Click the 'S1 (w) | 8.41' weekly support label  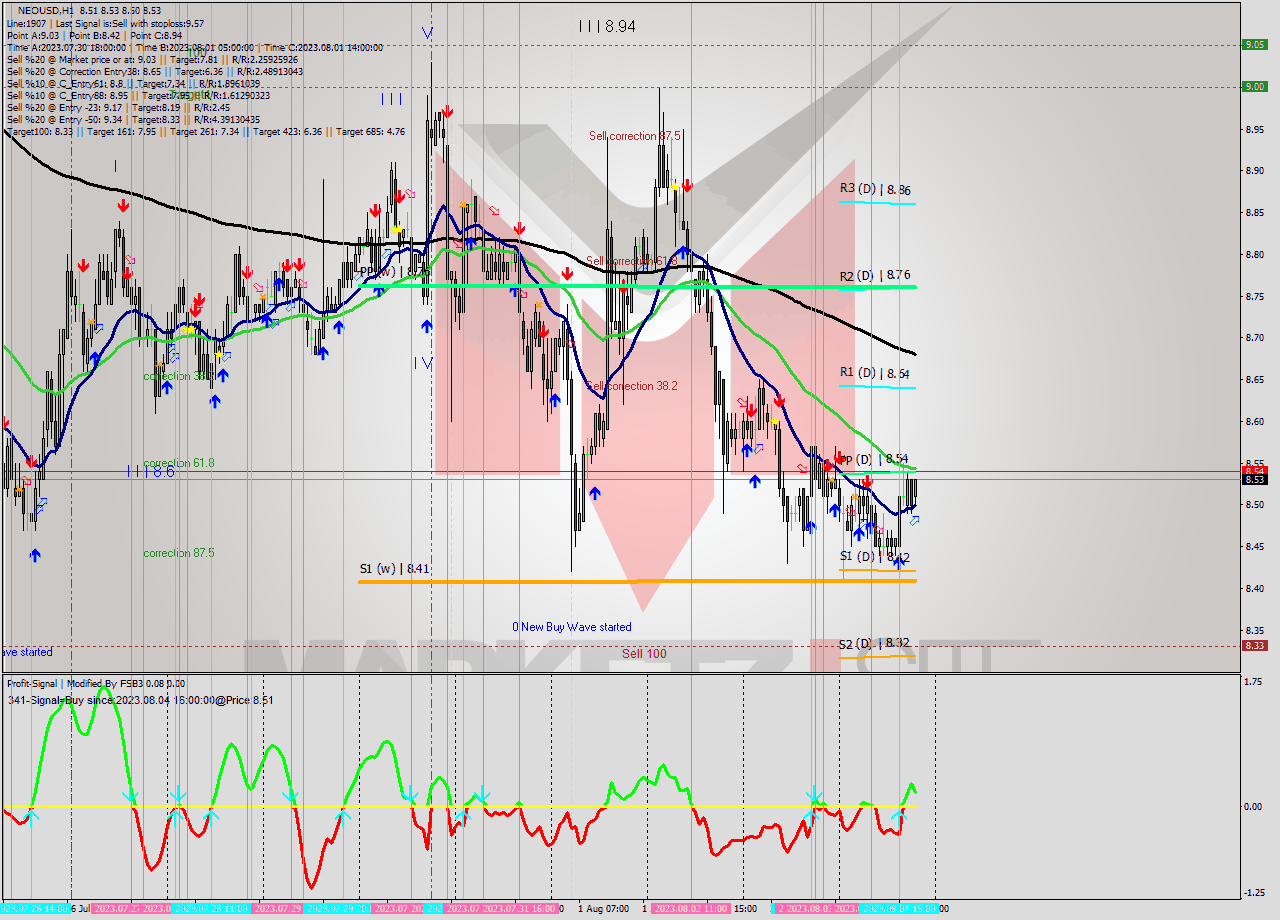pos(394,569)
